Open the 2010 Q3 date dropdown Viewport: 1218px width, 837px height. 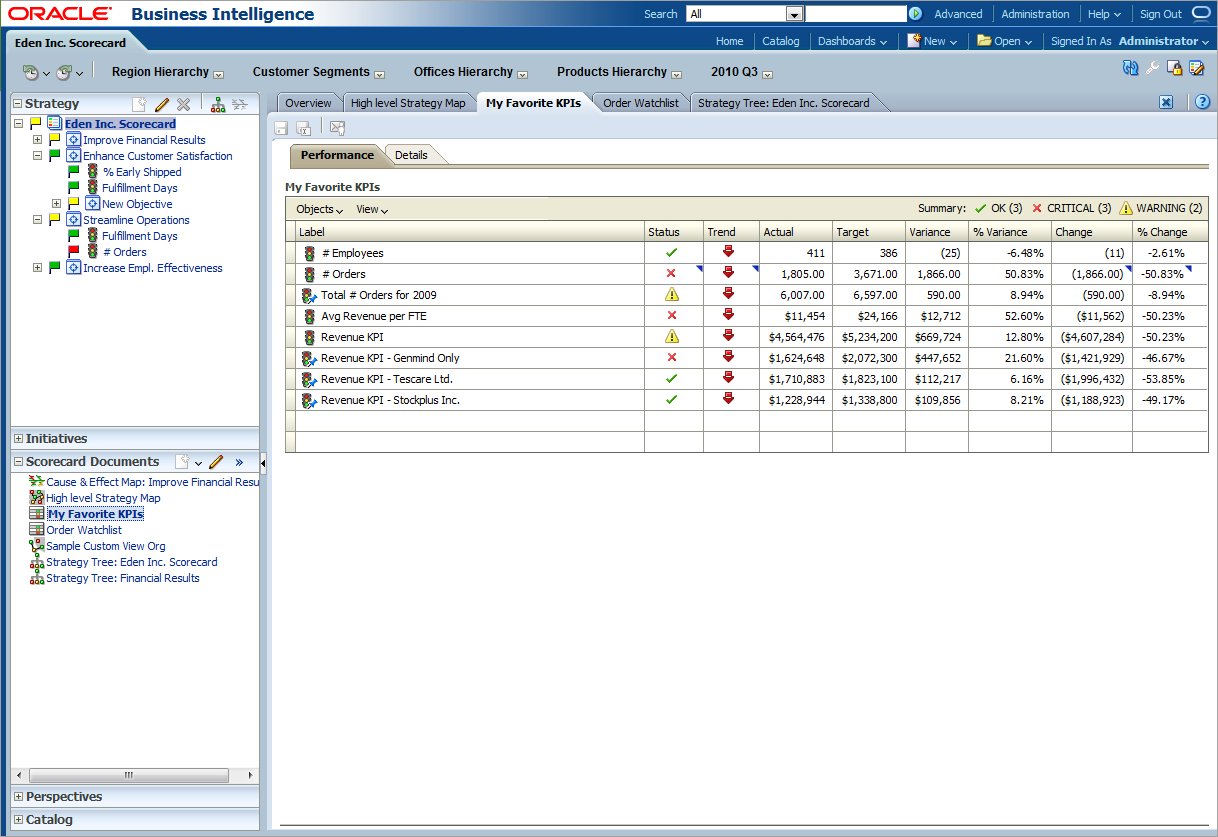coord(767,74)
